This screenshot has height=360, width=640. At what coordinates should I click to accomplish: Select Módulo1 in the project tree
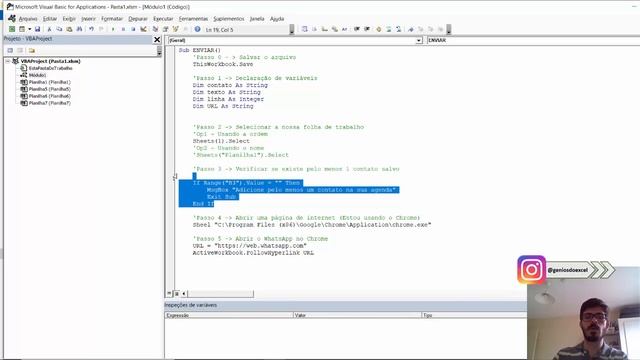tap(37, 75)
